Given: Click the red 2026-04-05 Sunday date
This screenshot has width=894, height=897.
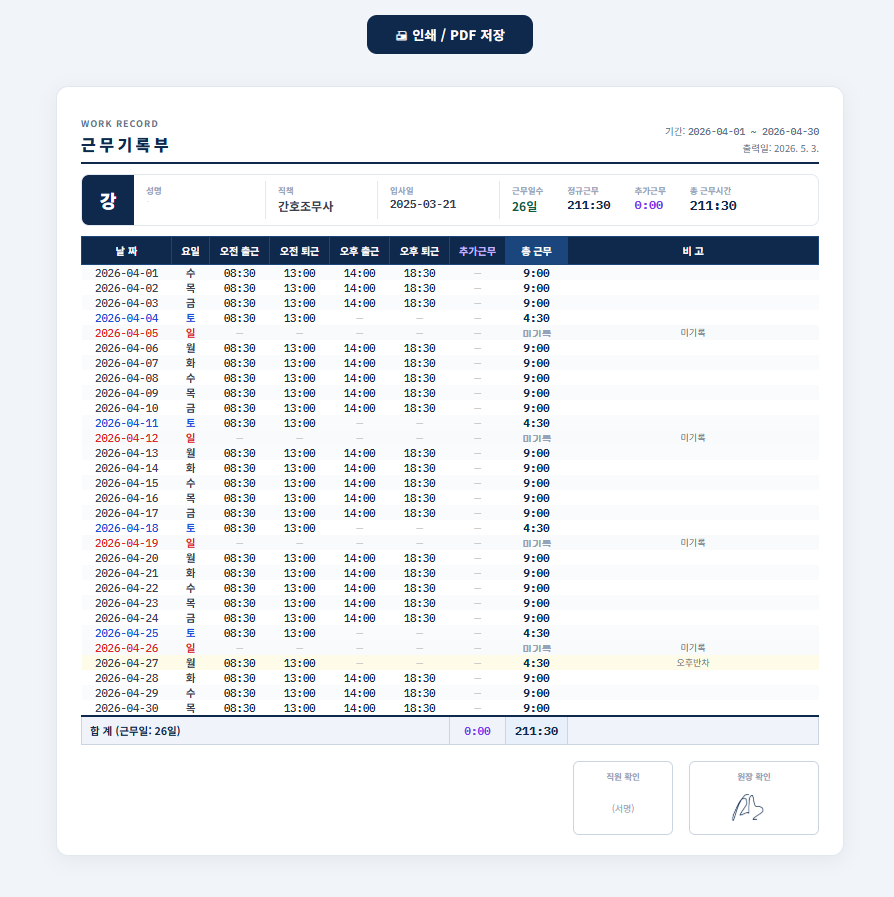Looking at the screenshot, I should tap(126, 333).
